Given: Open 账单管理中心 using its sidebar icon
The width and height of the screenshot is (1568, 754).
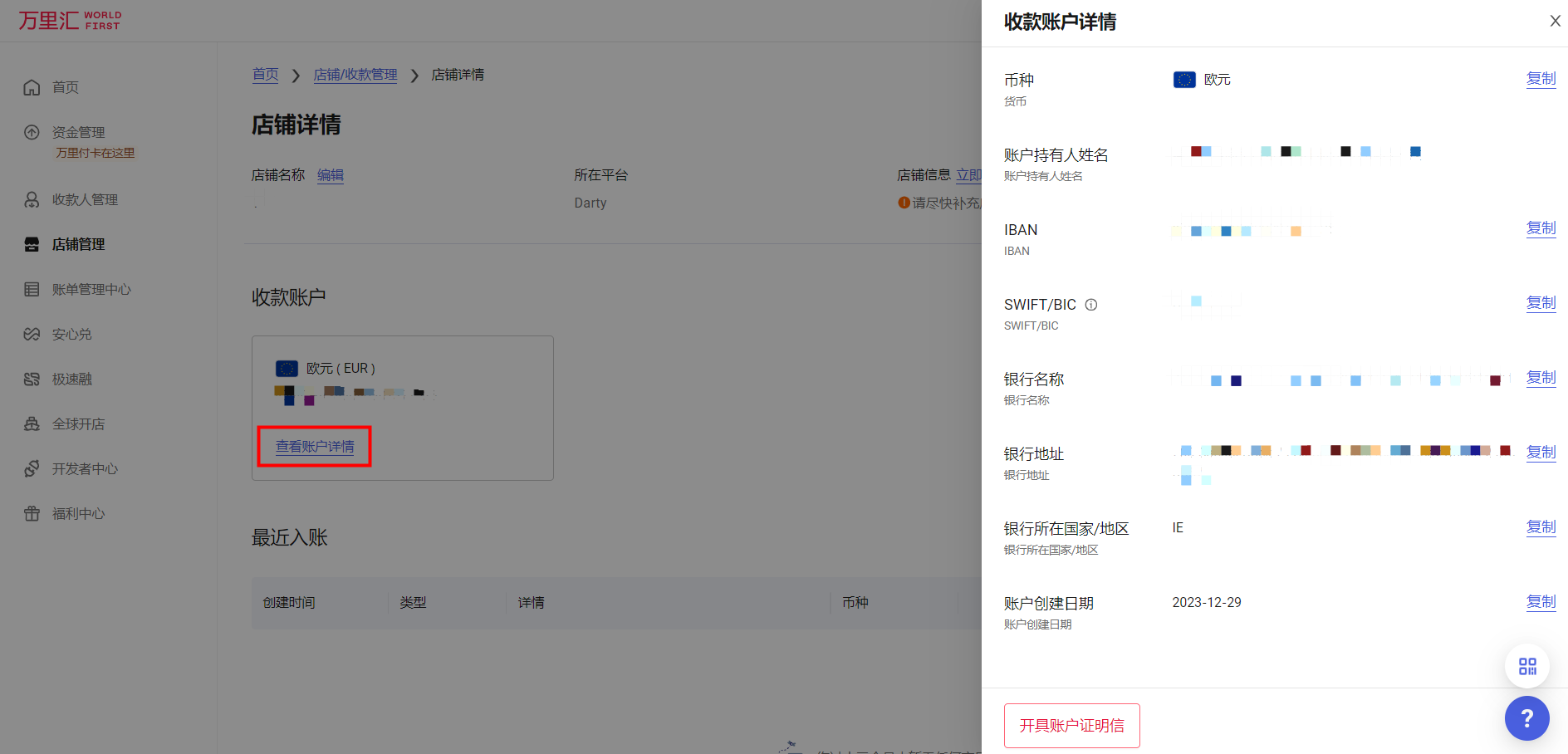Looking at the screenshot, I should click(x=32, y=289).
